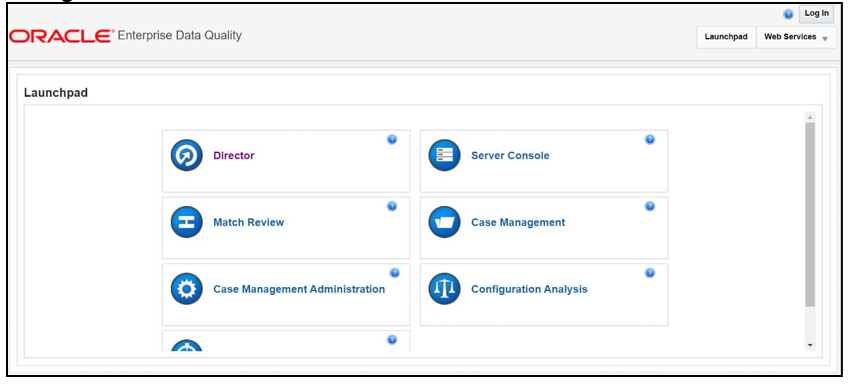Open help for the Match Review tile

pyautogui.click(x=392, y=206)
